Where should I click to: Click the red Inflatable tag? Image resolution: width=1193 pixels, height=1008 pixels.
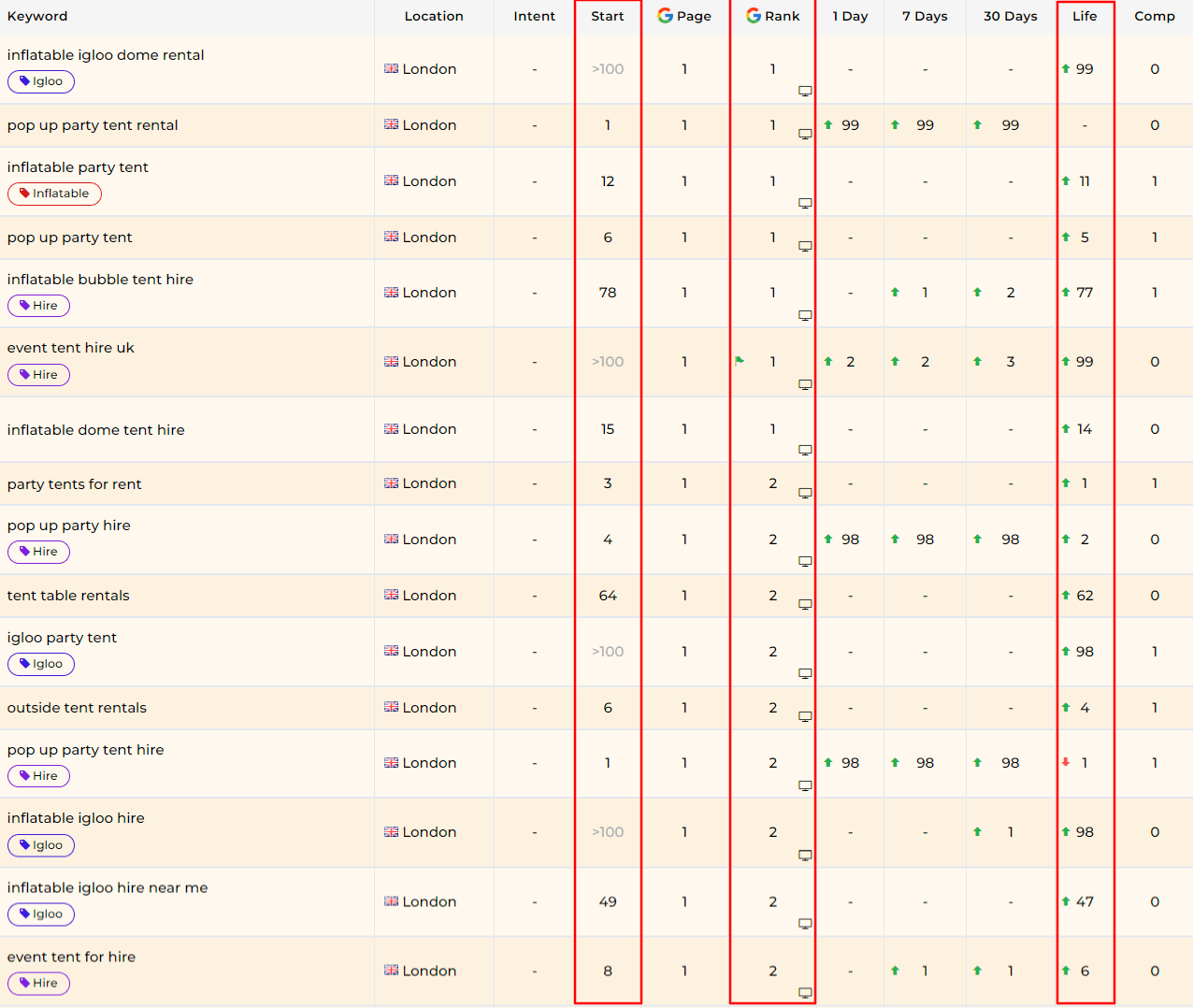pyautogui.click(x=54, y=194)
